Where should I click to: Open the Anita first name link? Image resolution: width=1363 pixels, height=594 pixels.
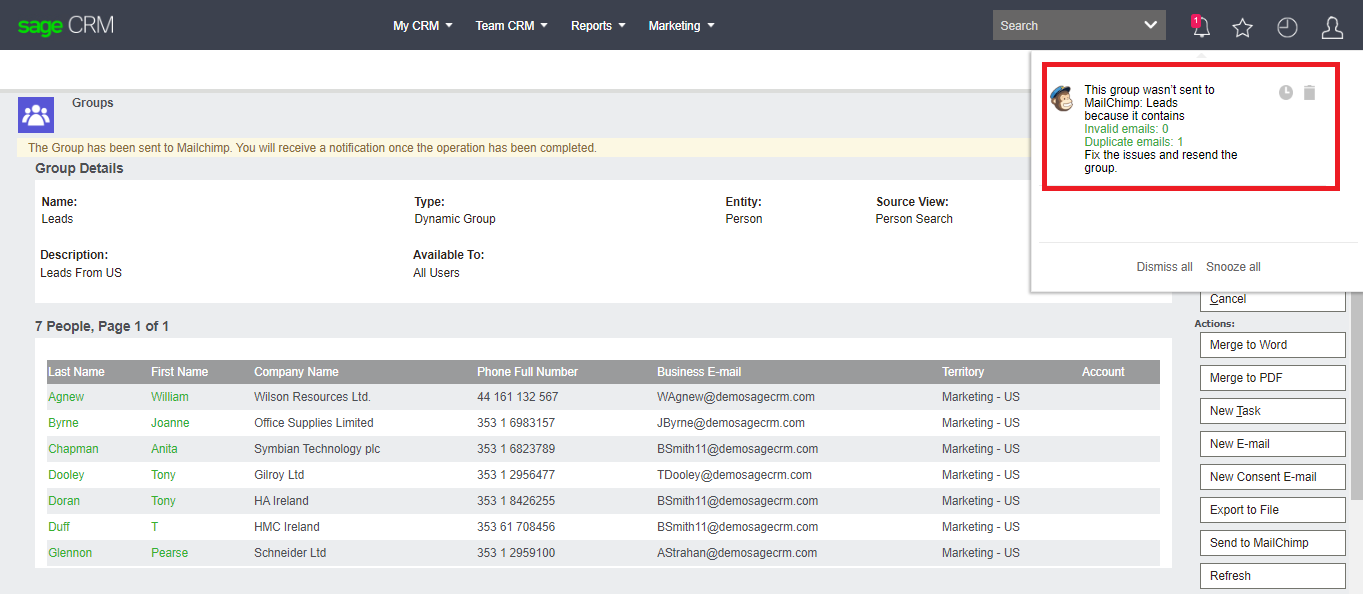164,449
